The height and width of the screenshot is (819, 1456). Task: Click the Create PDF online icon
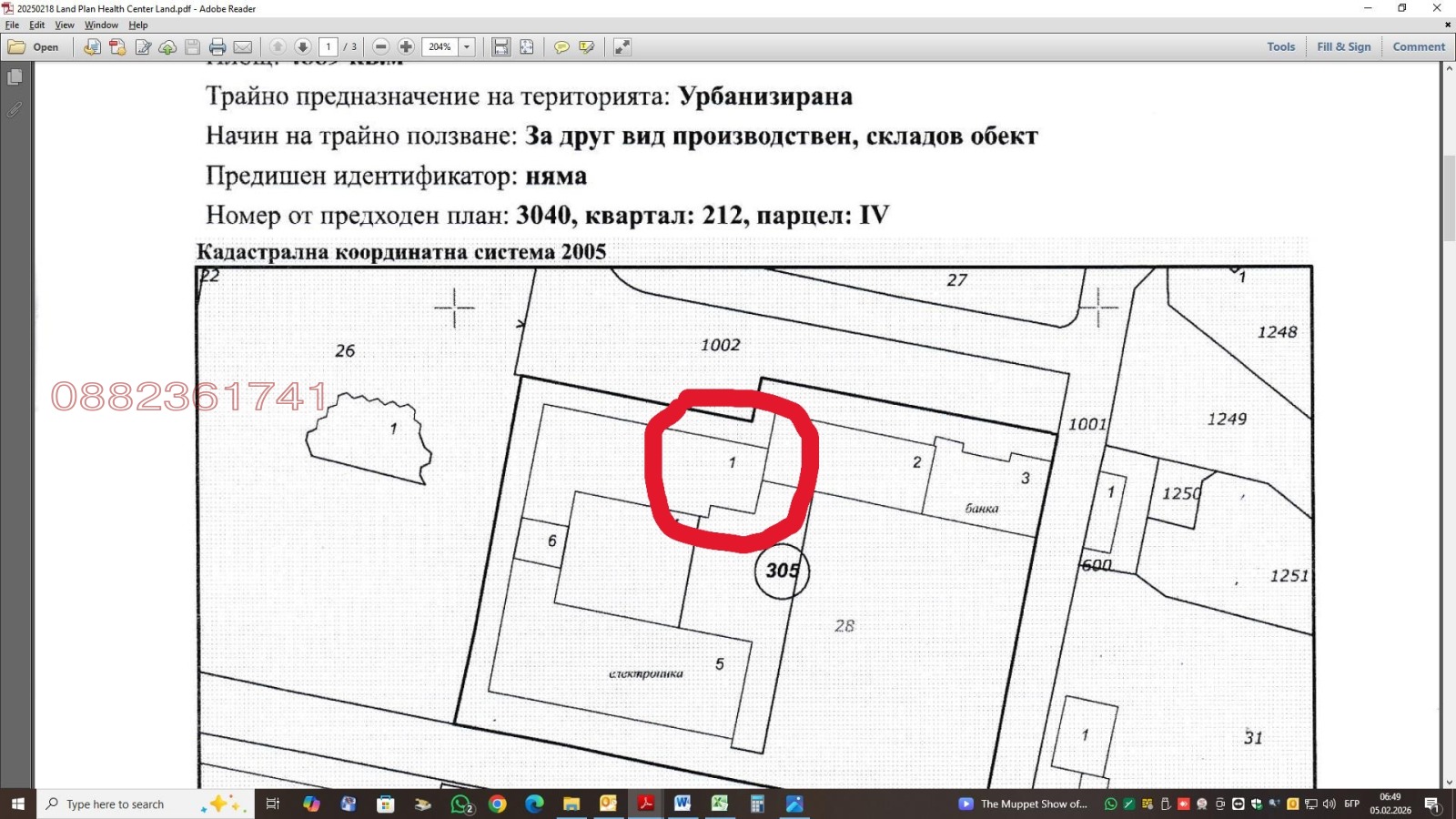coord(92,47)
